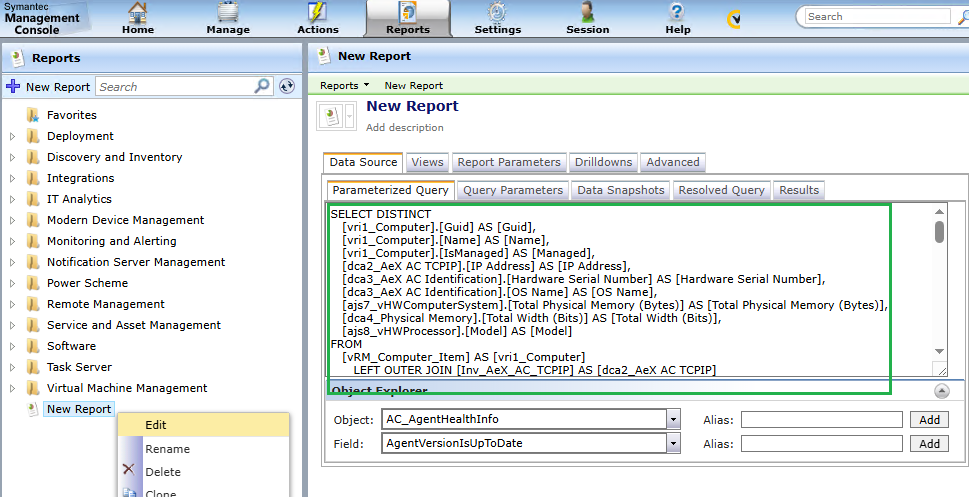The width and height of the screenshot is (969, 497).
Task: Collapse the Object Explorer panel
Action: (x=941, y=391)
